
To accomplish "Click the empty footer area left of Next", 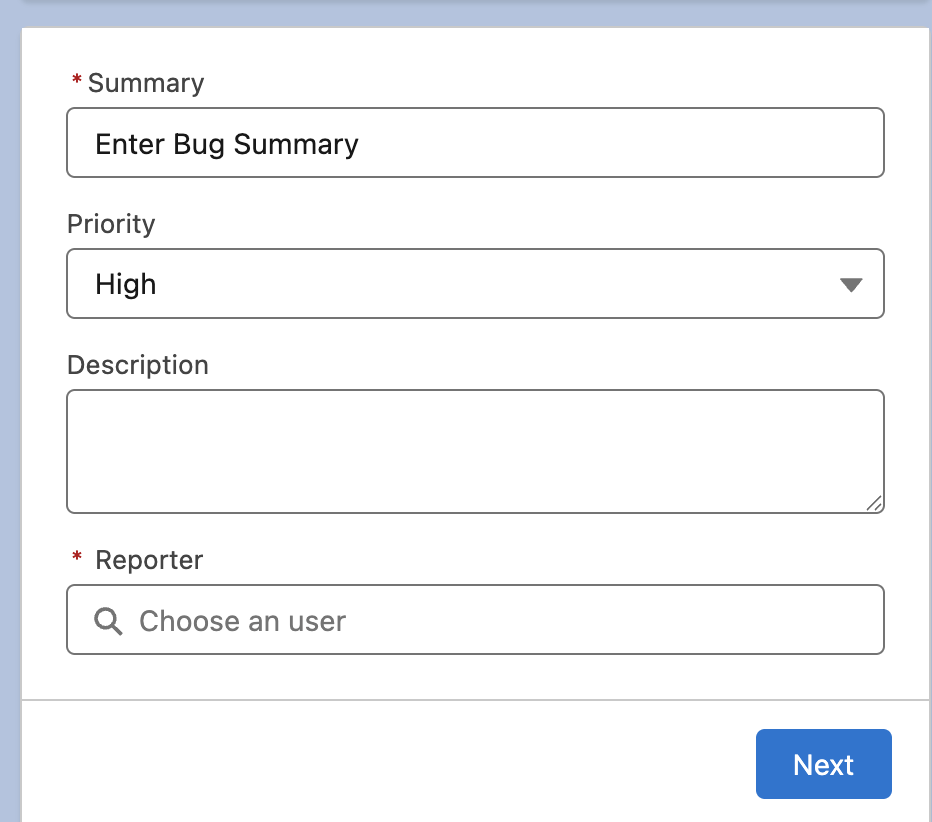I will 380,764.
